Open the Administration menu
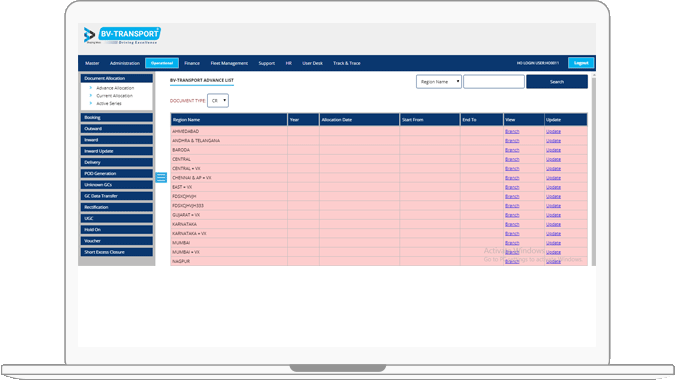 tap(125, 63)
